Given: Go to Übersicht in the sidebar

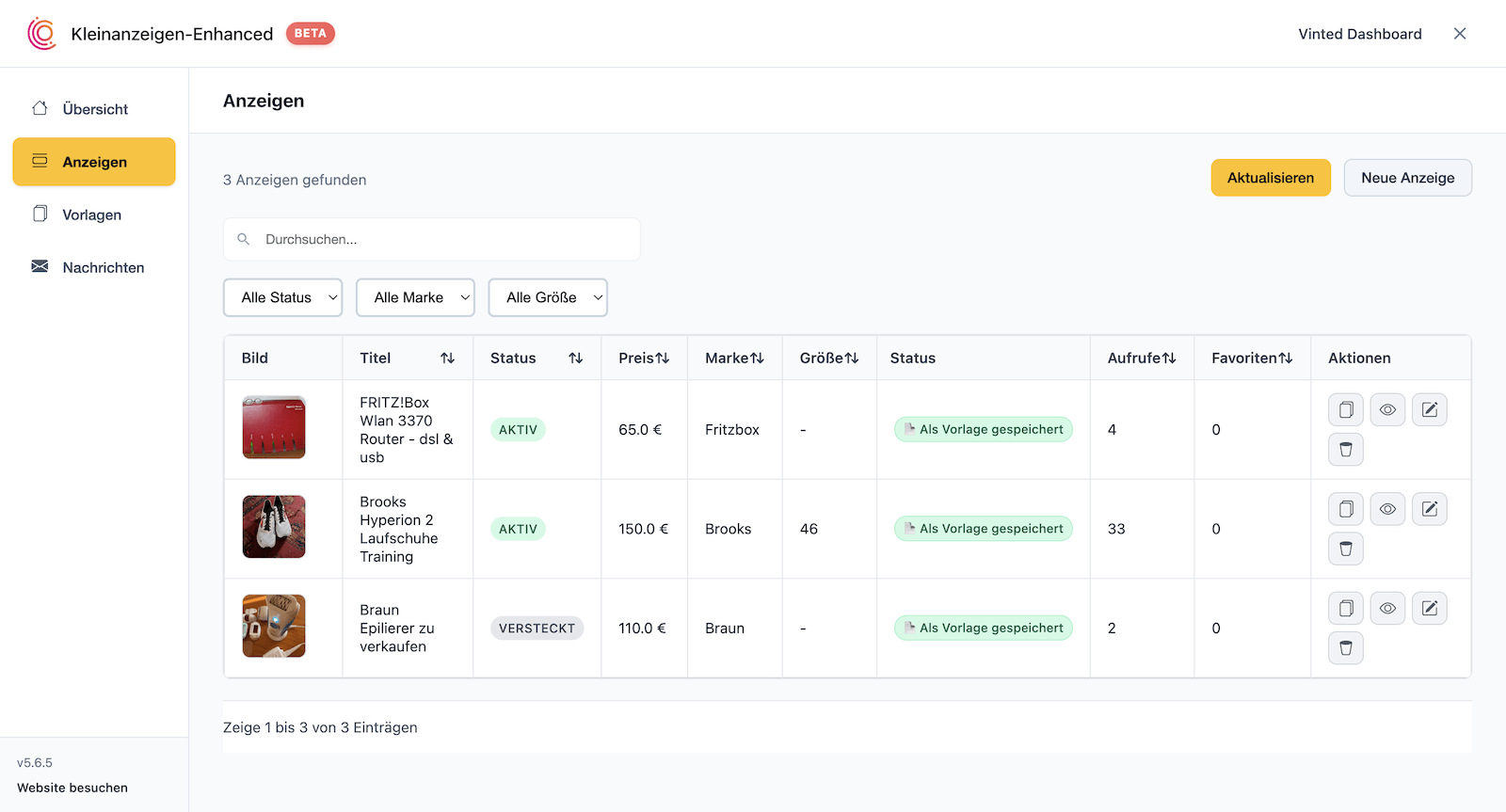Looking at the screenshot, I should coord(94,109).
